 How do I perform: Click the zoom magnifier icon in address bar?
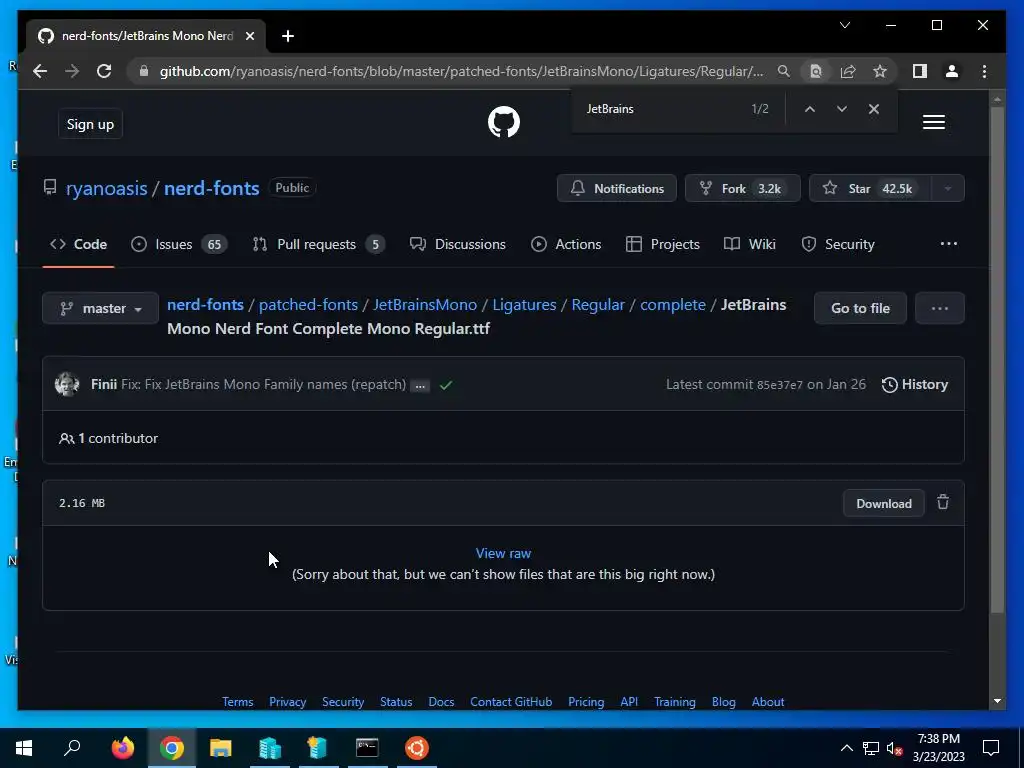click(x=784, y=71)
